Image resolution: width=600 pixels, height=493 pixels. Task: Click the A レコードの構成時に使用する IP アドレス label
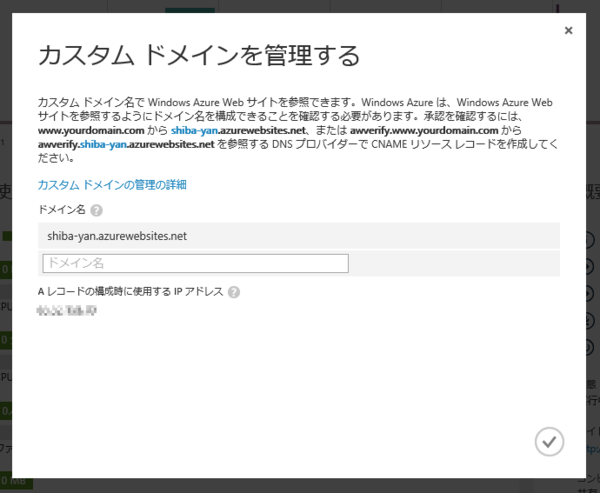[130, 292]
